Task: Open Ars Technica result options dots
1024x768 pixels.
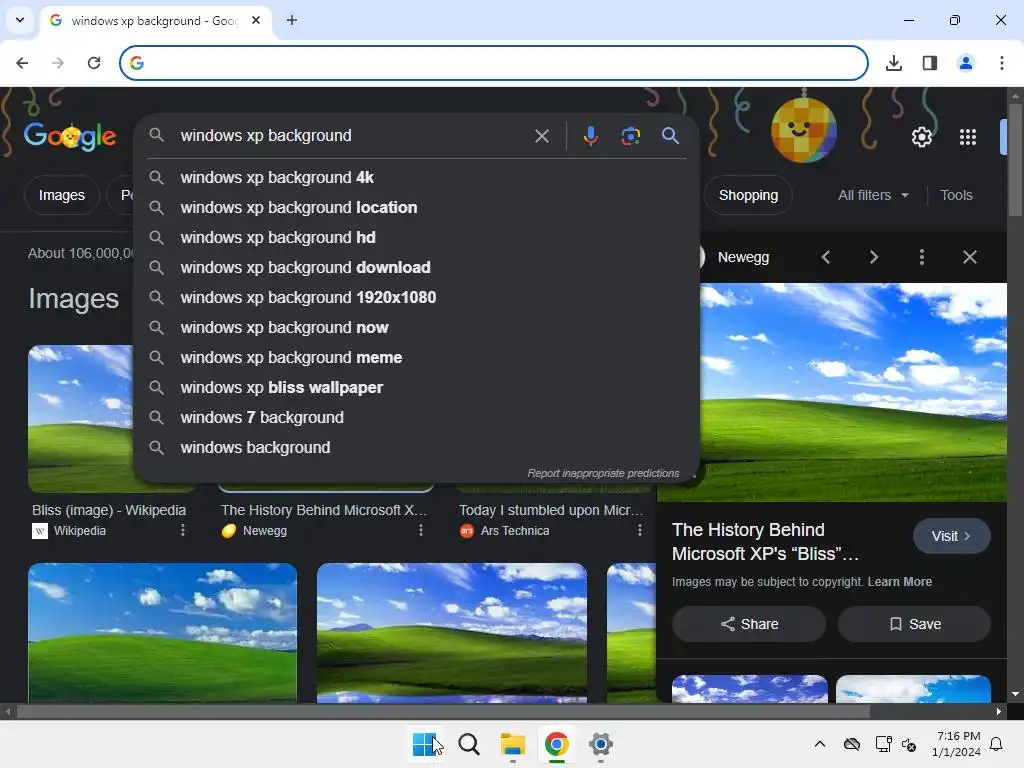Action: click(x=639, y=530)
